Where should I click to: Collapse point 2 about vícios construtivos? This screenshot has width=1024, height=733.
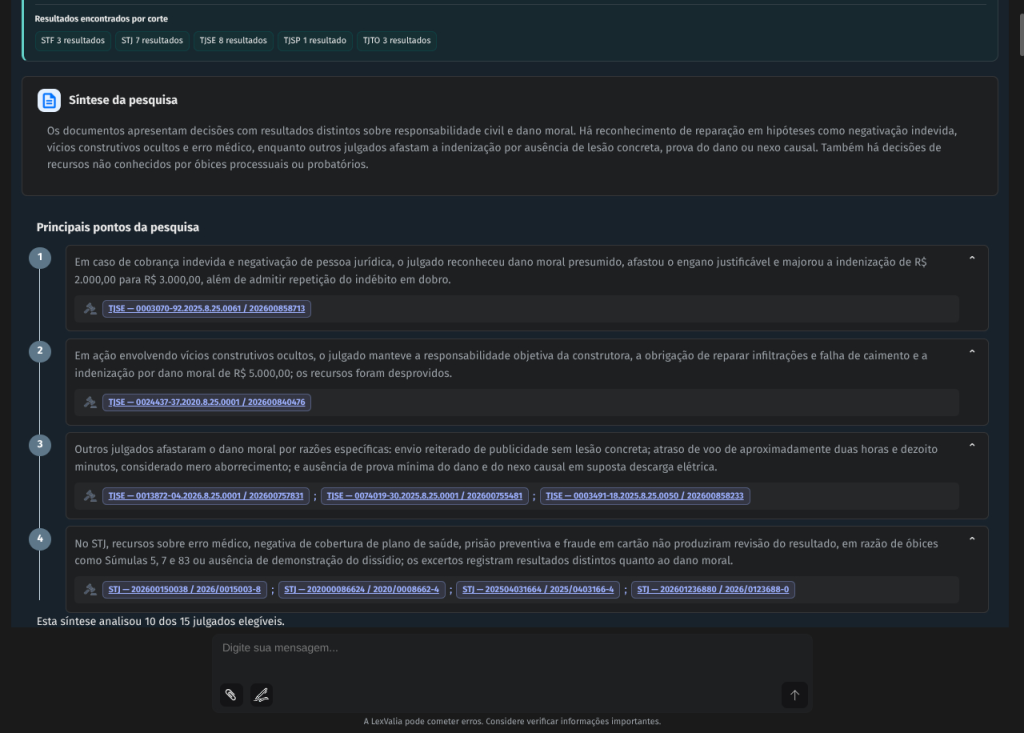point(972,351)
